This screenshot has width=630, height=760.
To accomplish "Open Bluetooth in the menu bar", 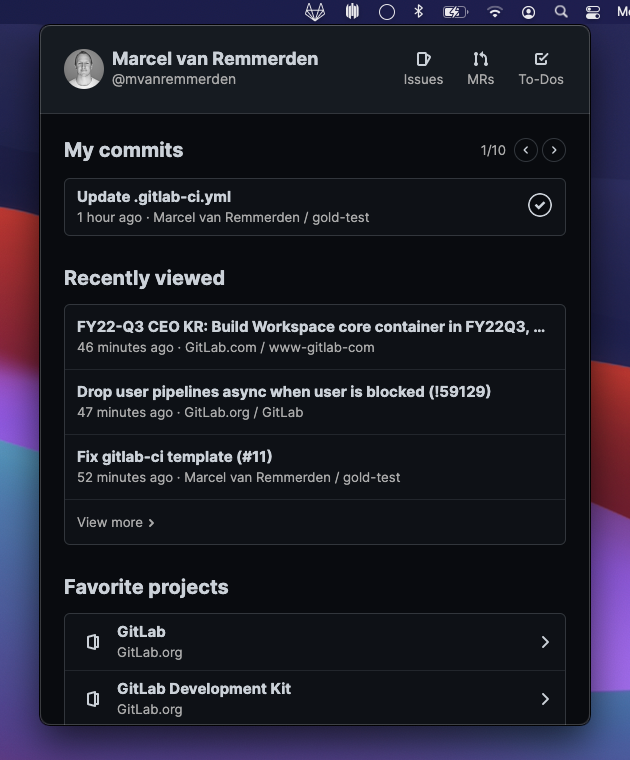I will [x=420, y=12].
